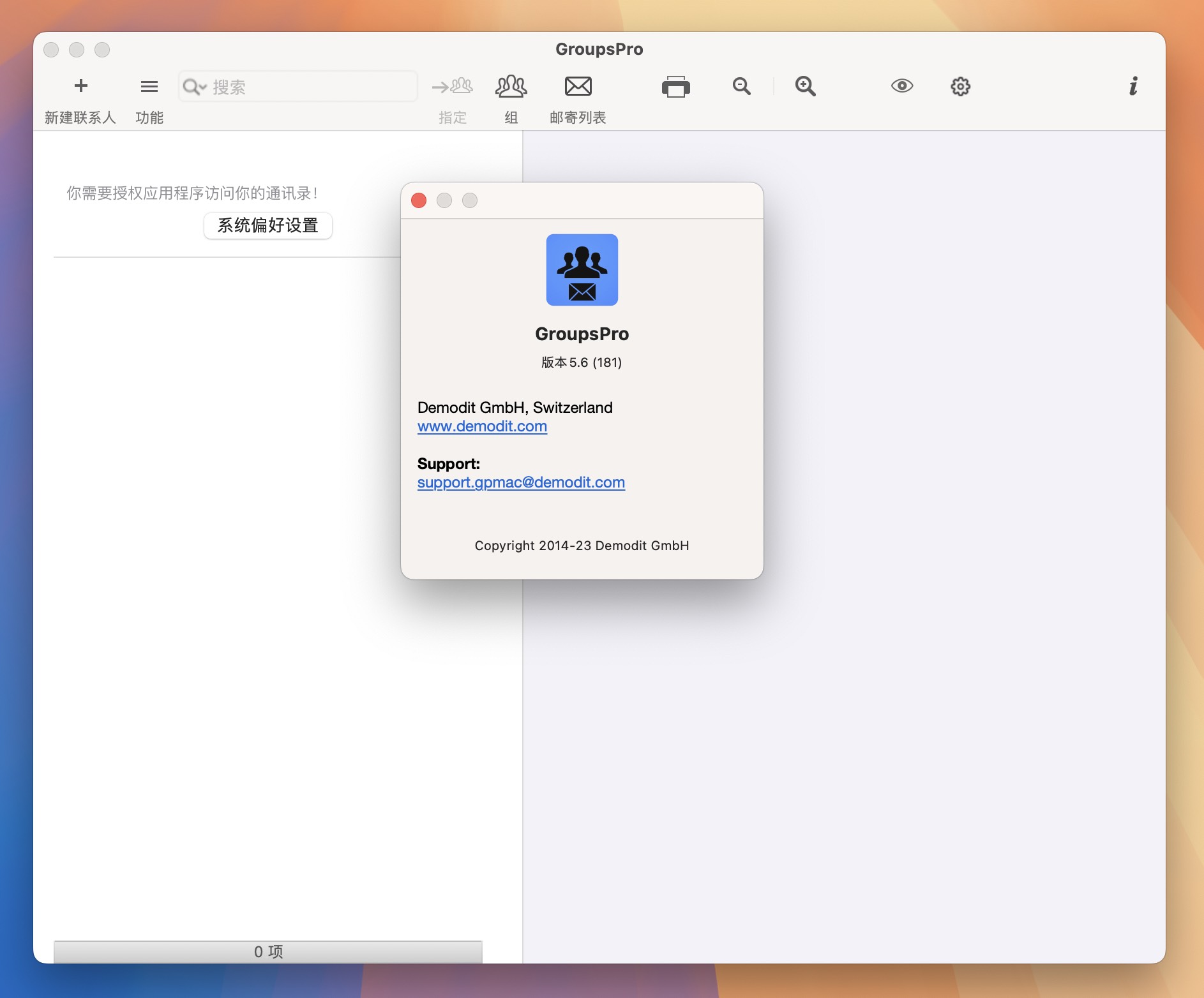Click the zoom out magnifier icon
This screenshot has height=998, width=1204.
point(742,86)
